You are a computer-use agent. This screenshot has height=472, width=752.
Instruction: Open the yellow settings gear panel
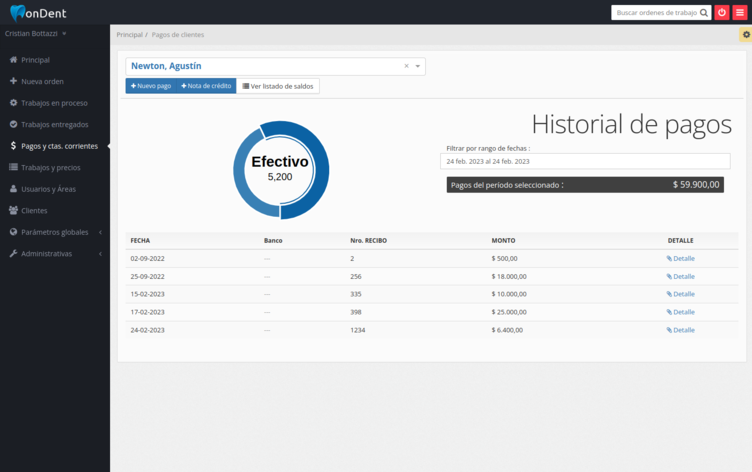point(746,35)
